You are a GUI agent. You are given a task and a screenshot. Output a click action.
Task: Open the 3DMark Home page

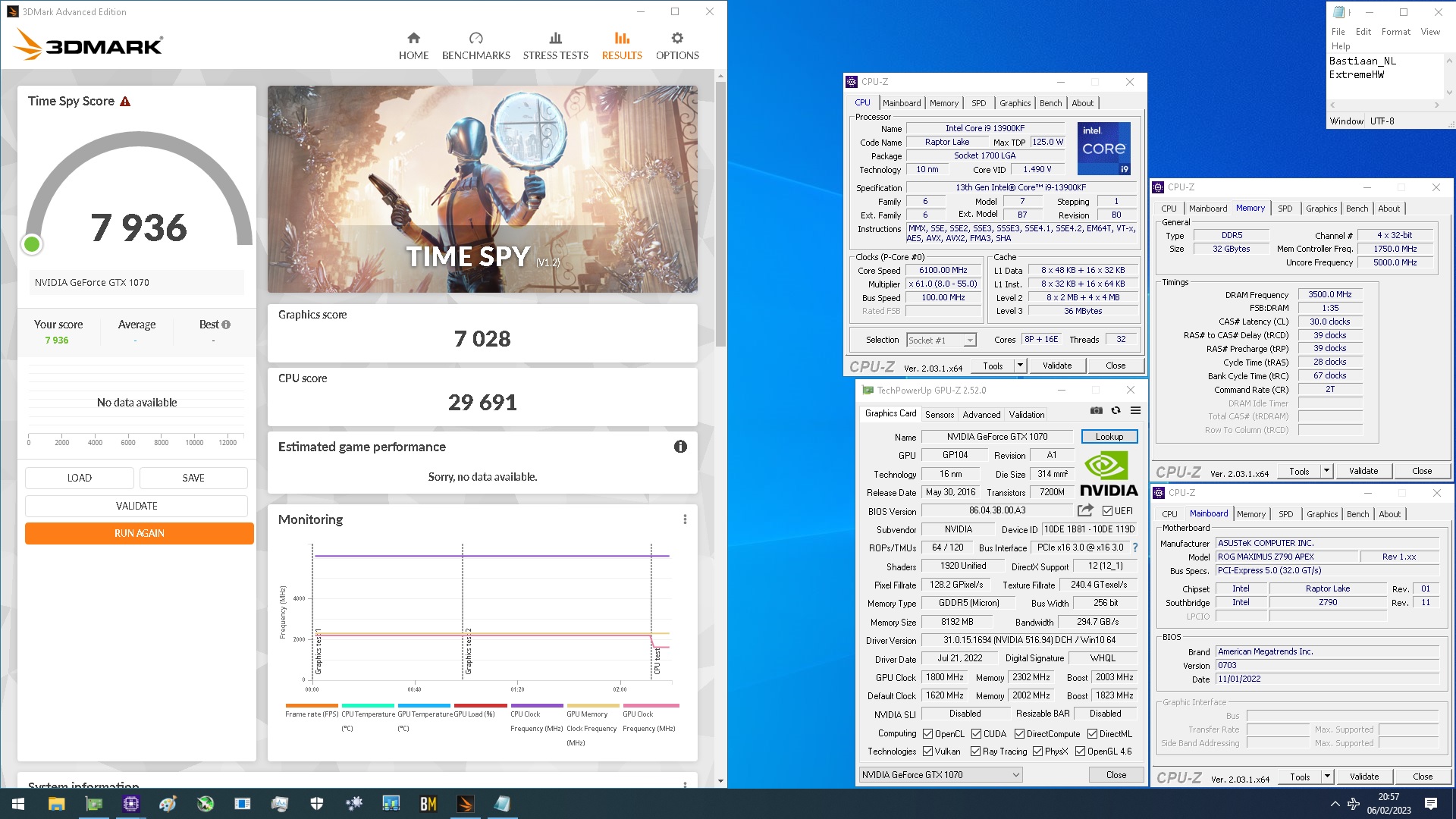413,46
